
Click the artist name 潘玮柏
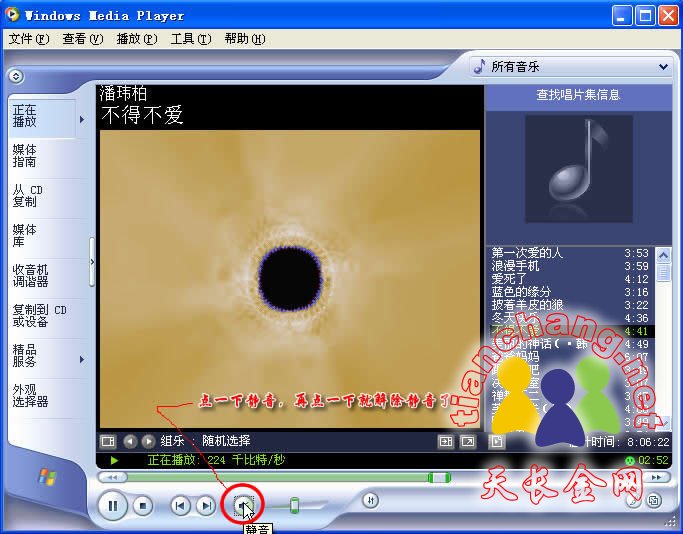click(x=123, y=94)
